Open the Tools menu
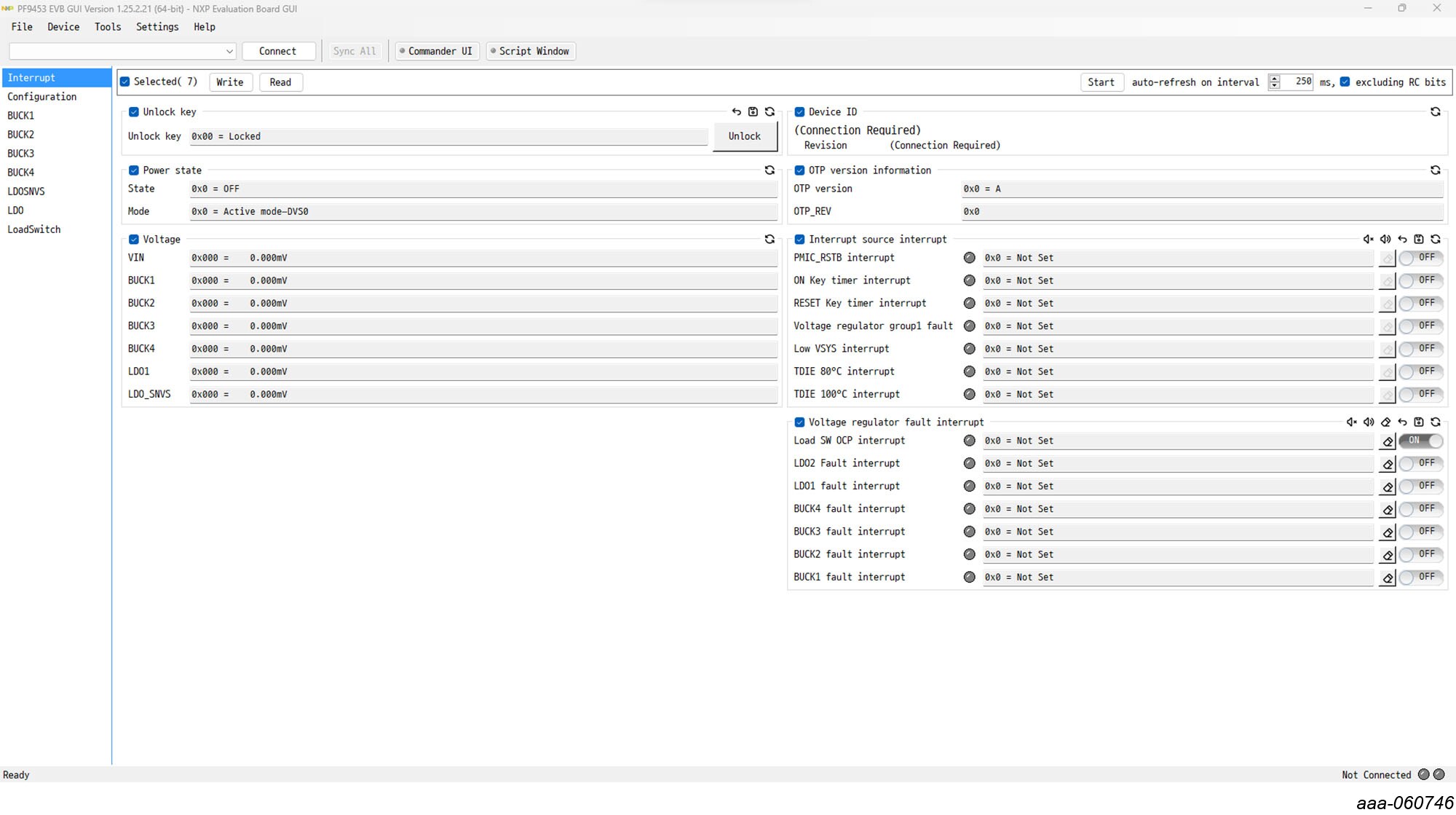Screen dimensions: 1456x815 tap(107, 27)
